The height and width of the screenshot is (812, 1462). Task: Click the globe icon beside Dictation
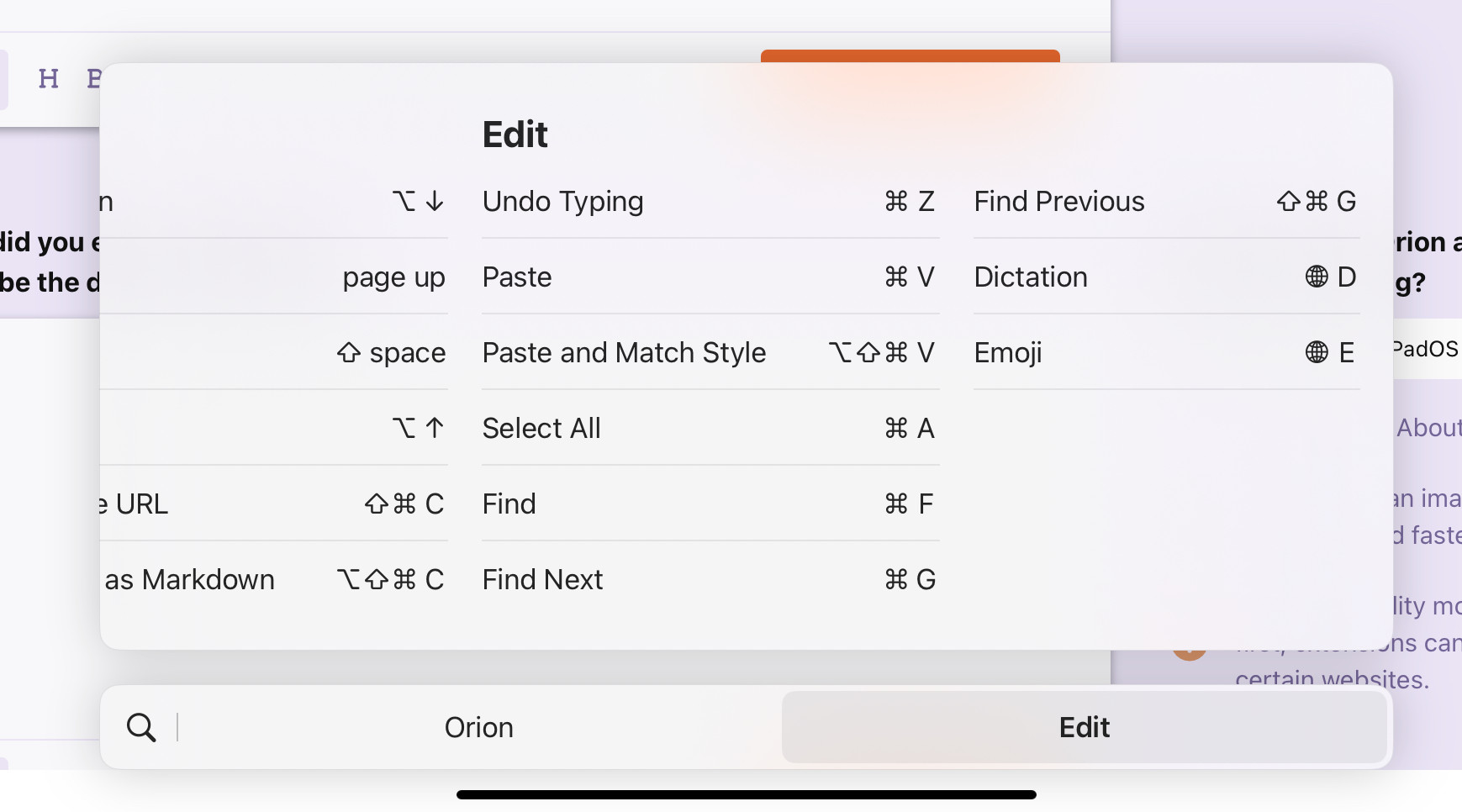click(x=1317, y=277)
